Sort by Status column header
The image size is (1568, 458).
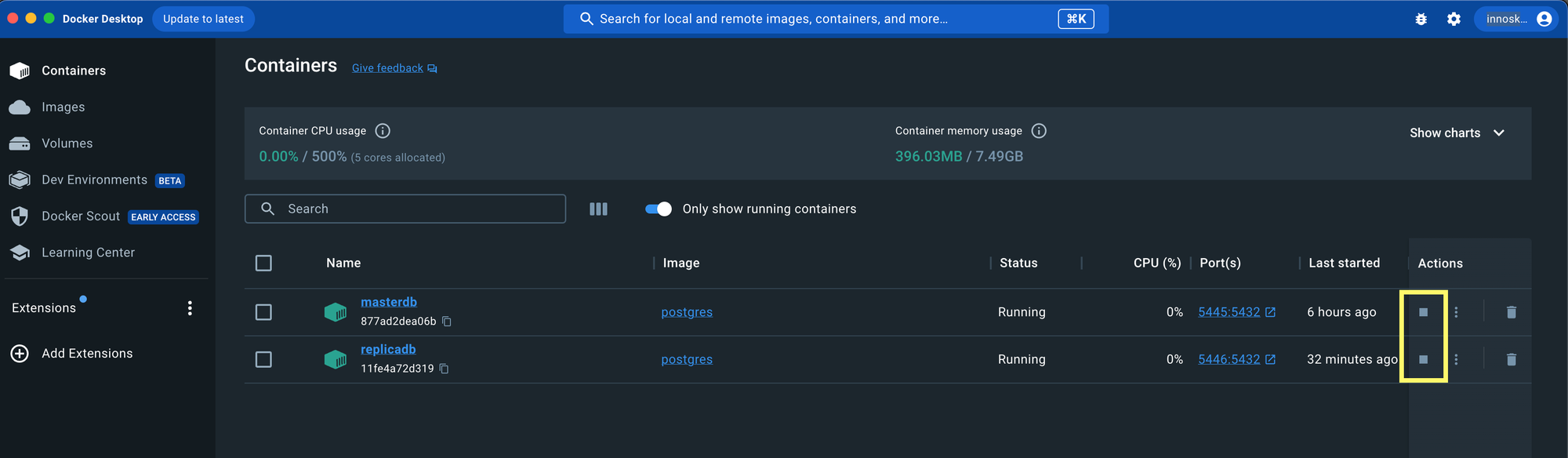1018,263
